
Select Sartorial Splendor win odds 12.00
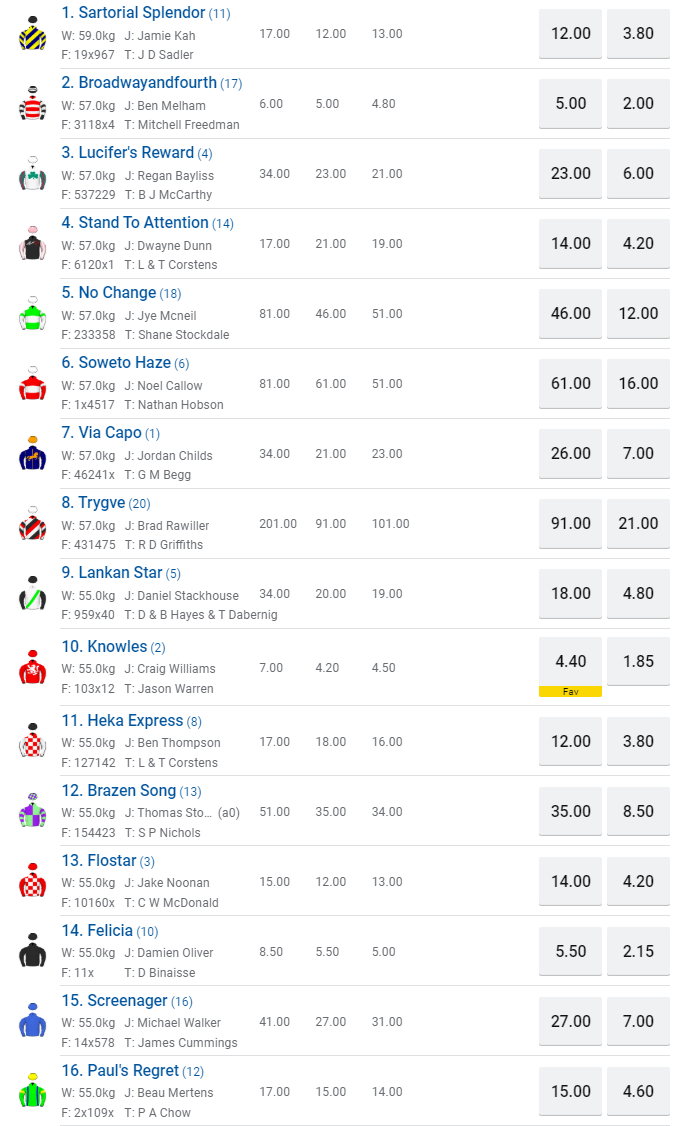(570, 33)
